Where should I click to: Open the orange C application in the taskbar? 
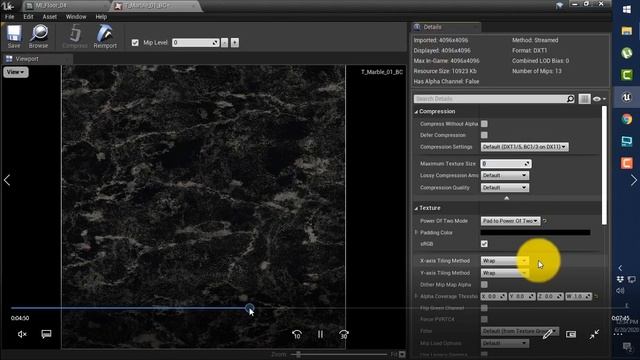click(627, 163)
